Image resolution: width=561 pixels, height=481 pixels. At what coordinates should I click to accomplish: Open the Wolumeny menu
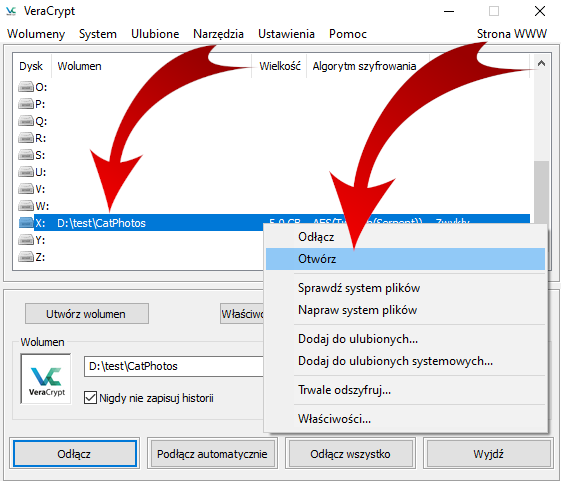[36, 34]
